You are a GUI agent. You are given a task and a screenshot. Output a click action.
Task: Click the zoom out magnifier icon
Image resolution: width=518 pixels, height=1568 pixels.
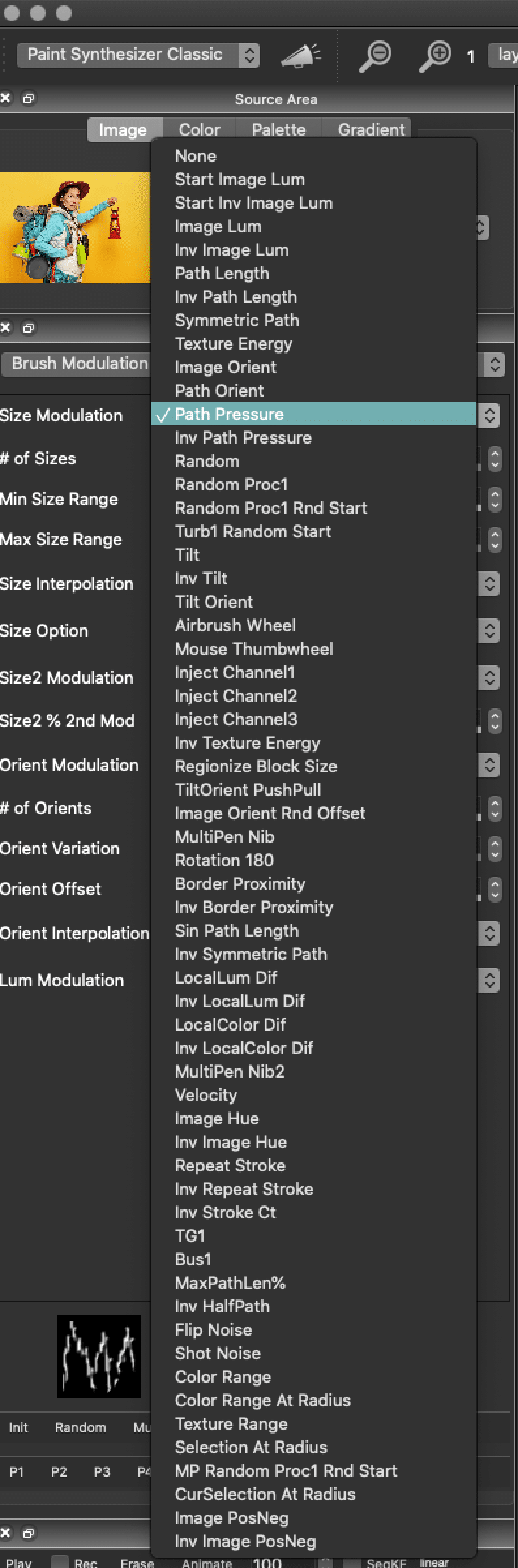click(376, 55)
